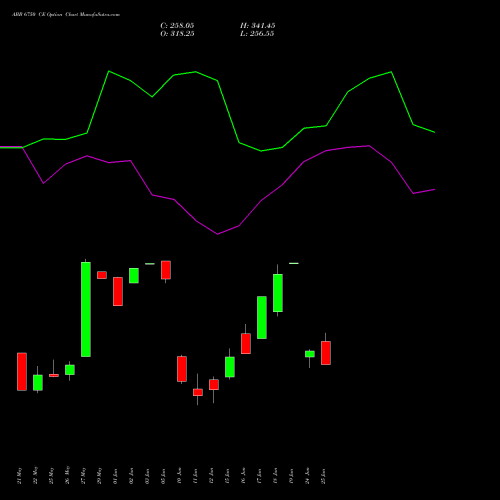Click the 25 Jun date label
The width and height of the screenshot is (500, 500).
click(x=323, y=476)
